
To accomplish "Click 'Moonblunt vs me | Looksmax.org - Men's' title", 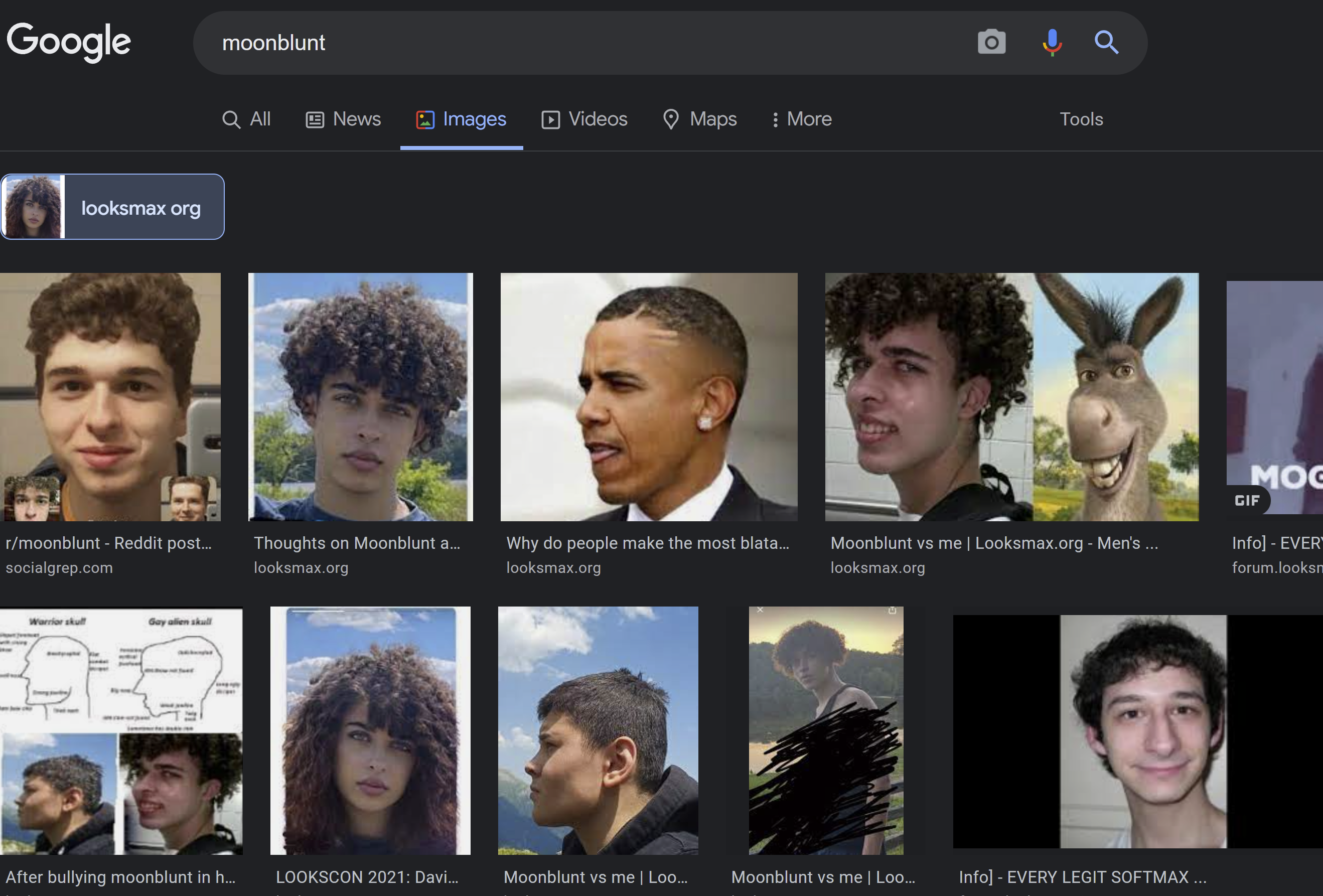I will (x=994, y=543).
